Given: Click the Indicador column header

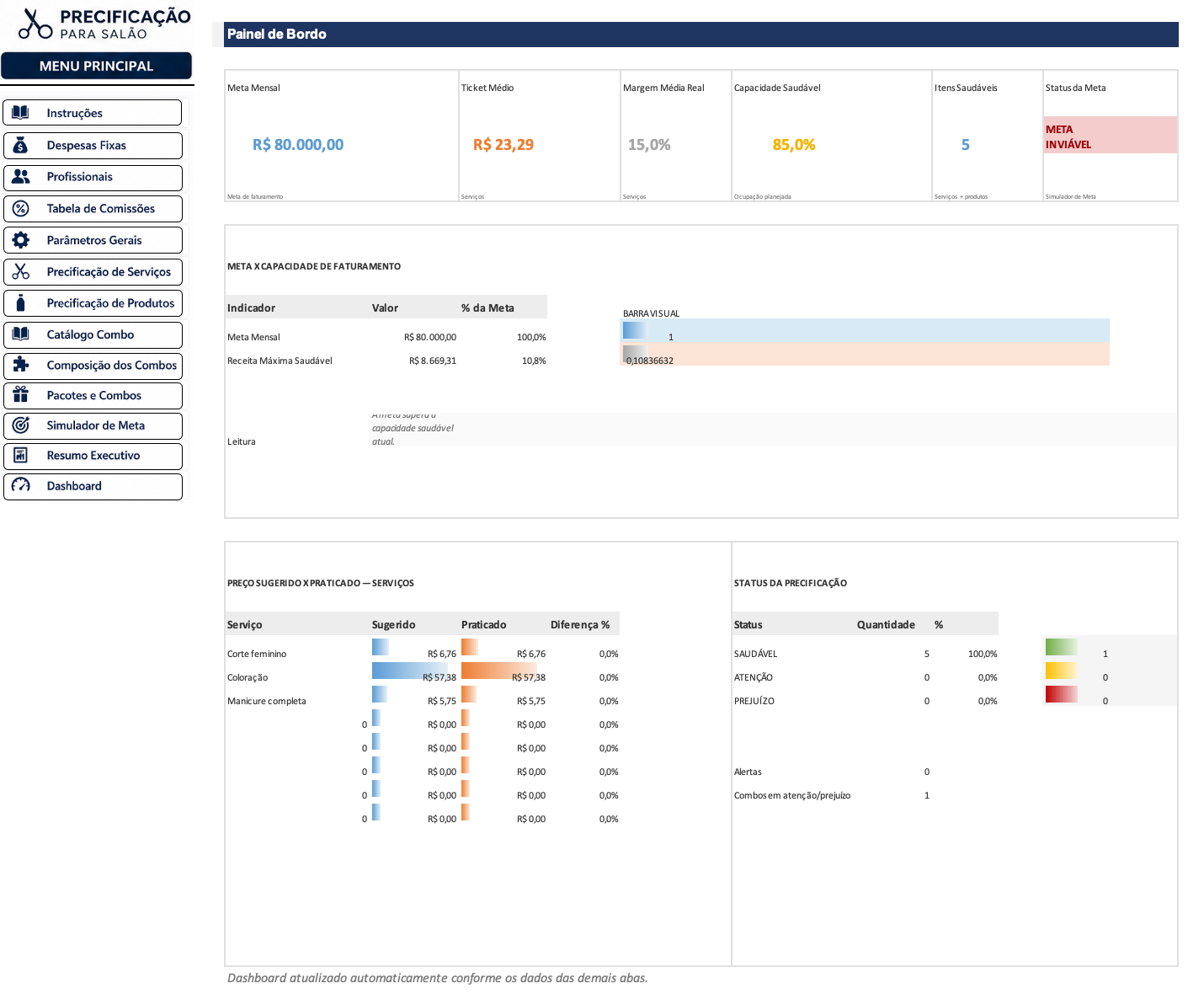Looking at the screenshot, I should pos(251,308).
